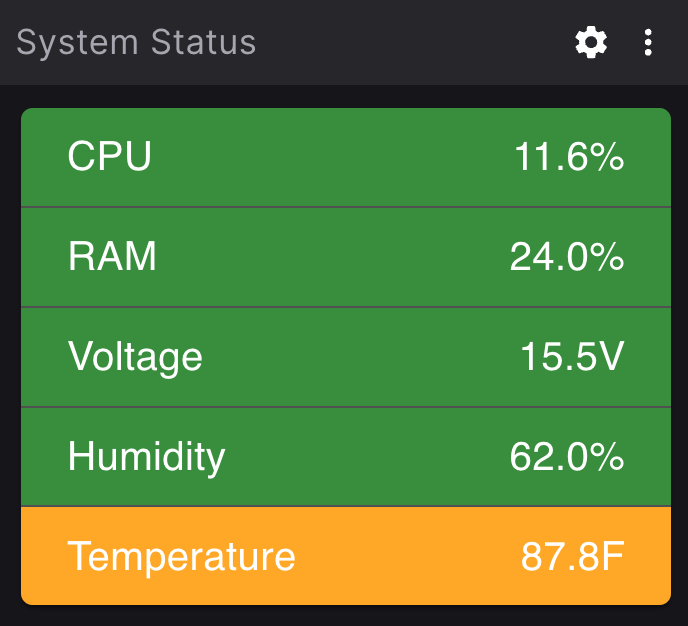Select the Voltage label
The image size is (688, 626).
pyautogui.click(x=135, y=357)
